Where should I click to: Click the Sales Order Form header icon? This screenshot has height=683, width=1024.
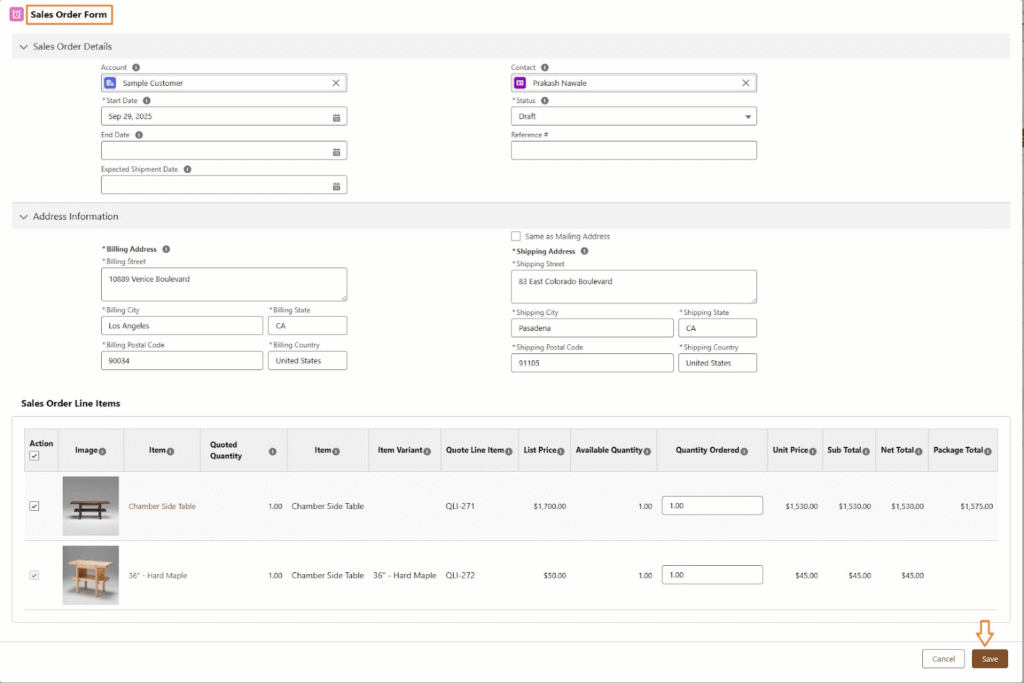(x=16, y=15)
